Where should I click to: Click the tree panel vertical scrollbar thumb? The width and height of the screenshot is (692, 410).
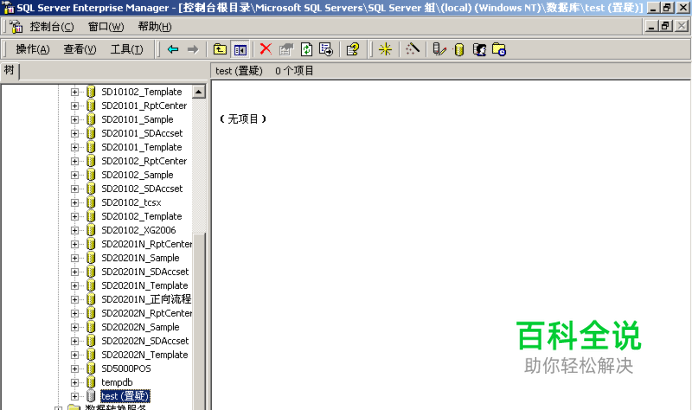pyautogui.click(x=199, y=321)
